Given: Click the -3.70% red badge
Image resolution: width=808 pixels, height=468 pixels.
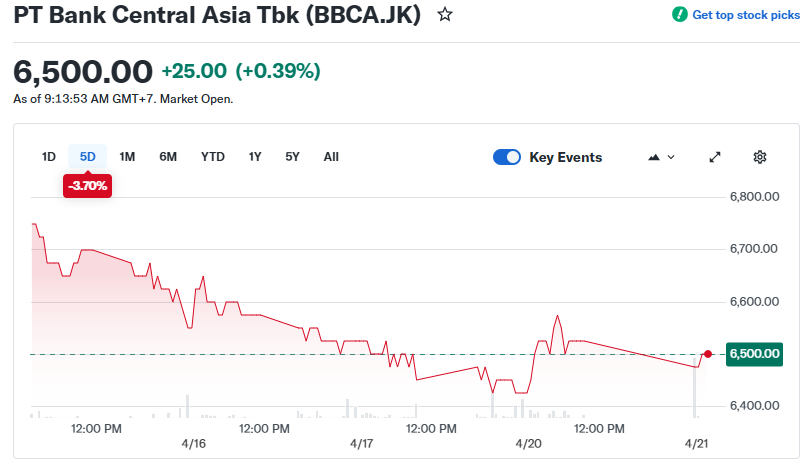Looking at the screenshot, I should coord(87,185).
